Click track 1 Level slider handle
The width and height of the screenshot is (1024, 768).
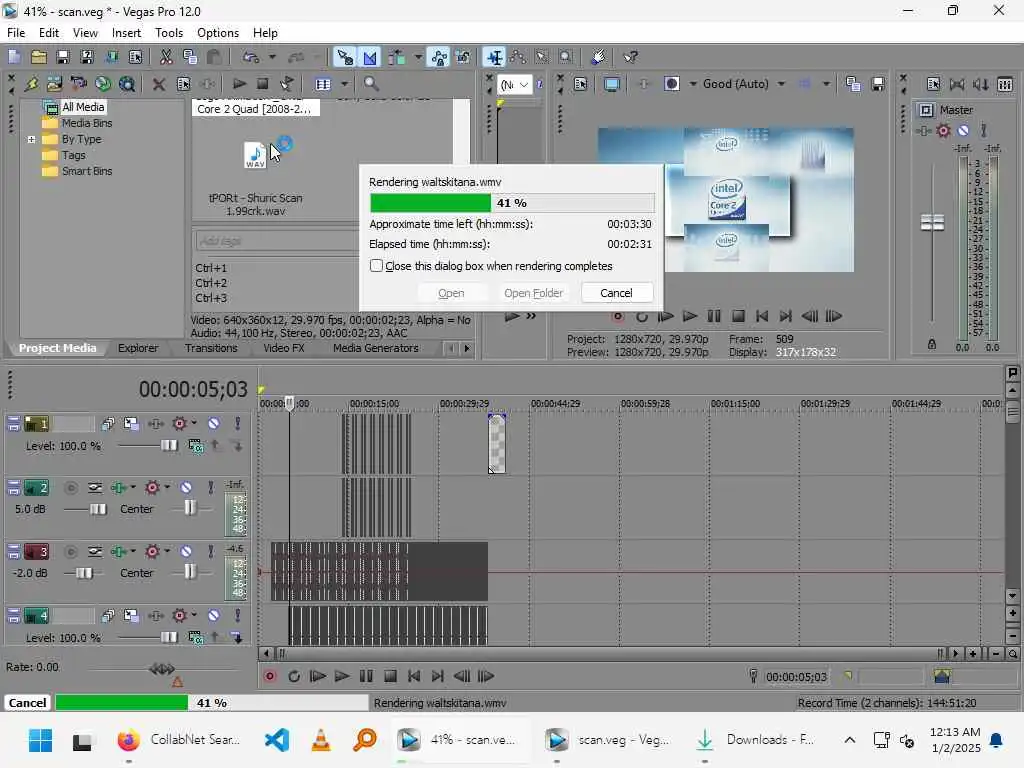tap(168, 445)
